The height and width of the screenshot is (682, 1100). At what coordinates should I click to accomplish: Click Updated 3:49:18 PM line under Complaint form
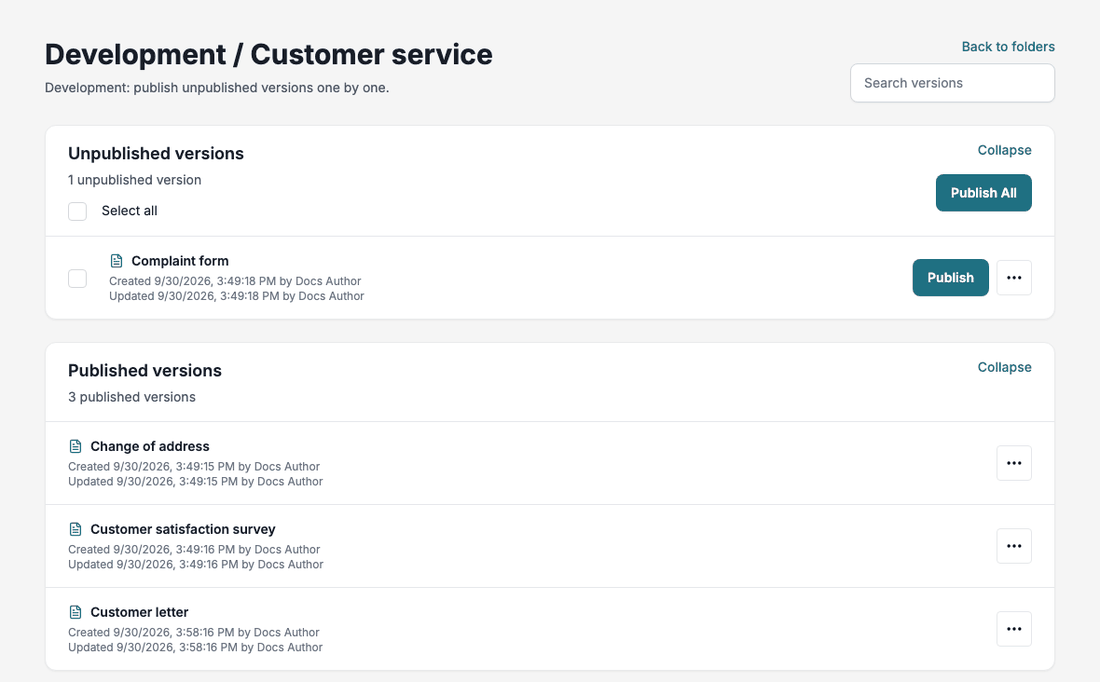(x=236, y=296)
